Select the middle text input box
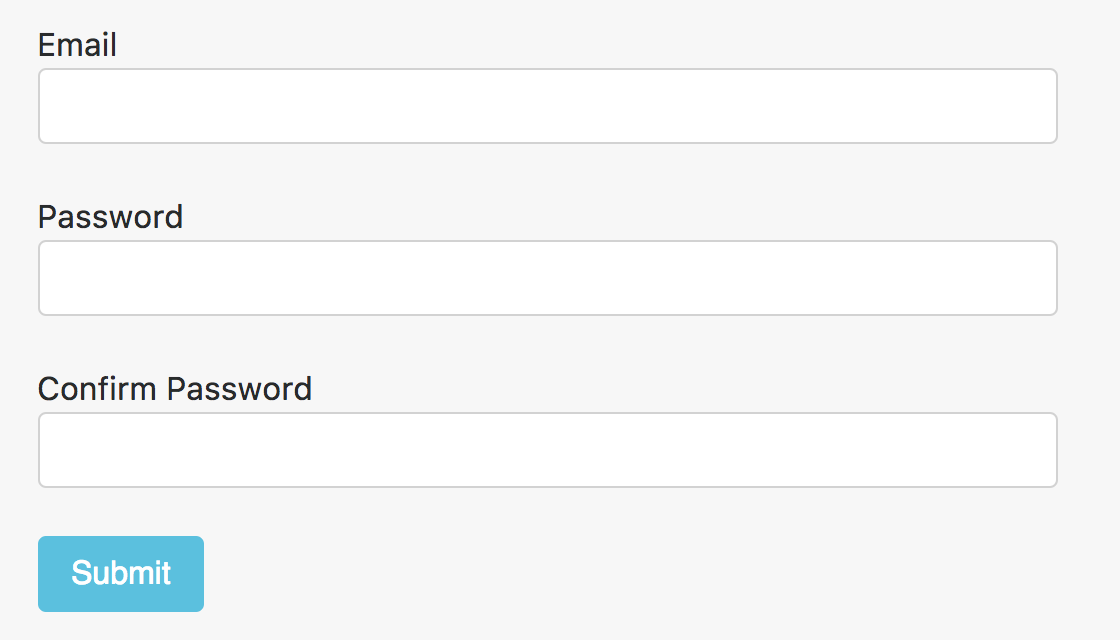 [547, 278]
